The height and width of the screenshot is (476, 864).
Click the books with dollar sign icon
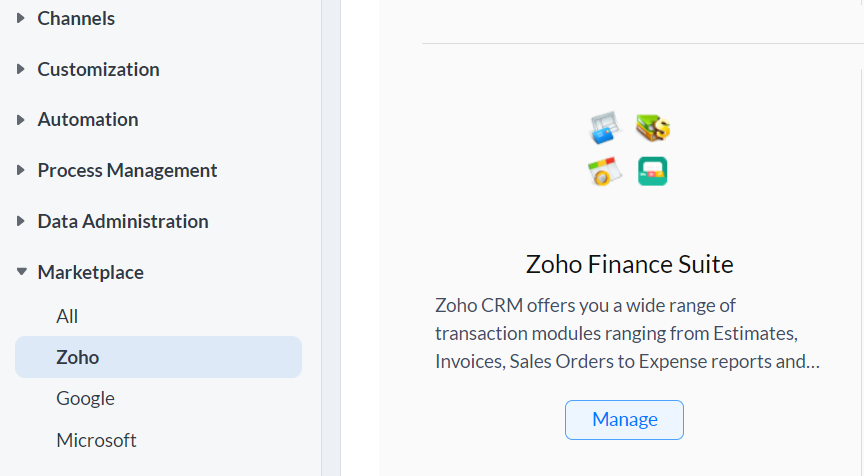[653, 127]
